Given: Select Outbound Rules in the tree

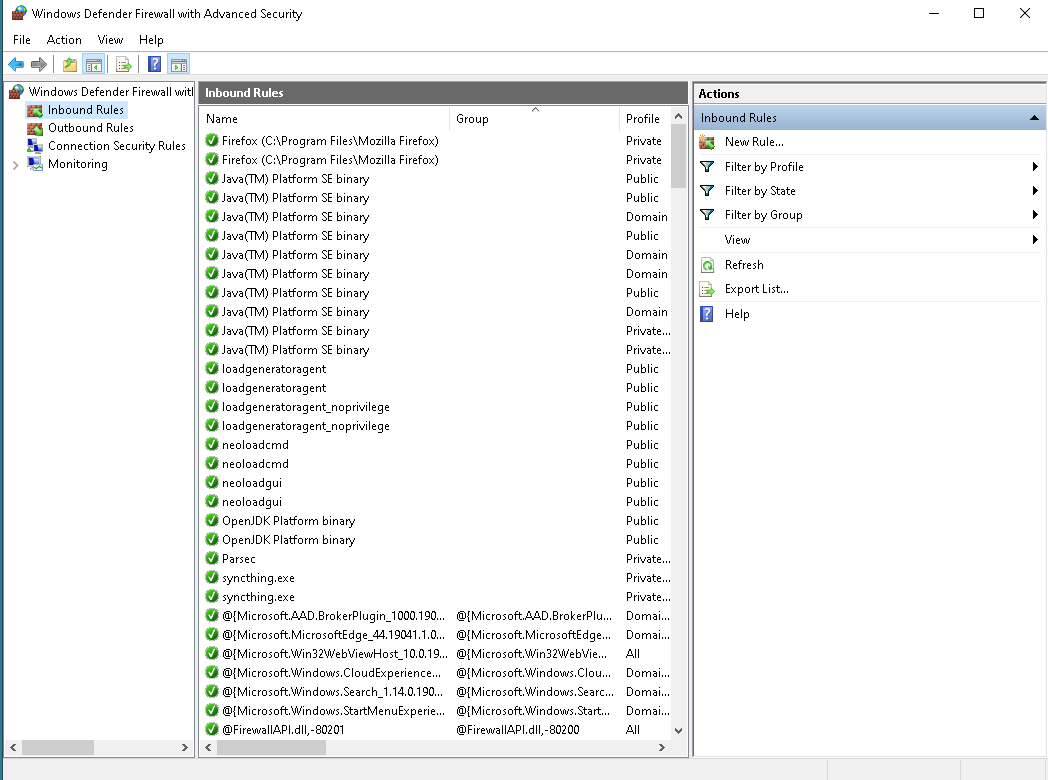Looking at the screenshot, I should 90,128.
